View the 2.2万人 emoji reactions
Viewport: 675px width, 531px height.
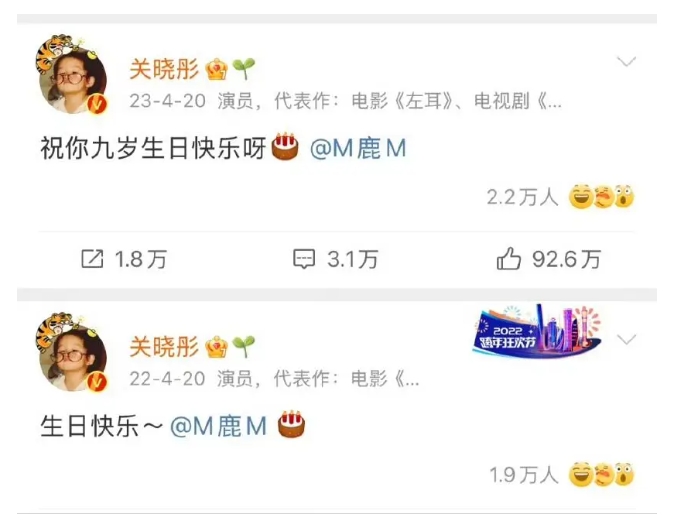click(x=560, y=197)
